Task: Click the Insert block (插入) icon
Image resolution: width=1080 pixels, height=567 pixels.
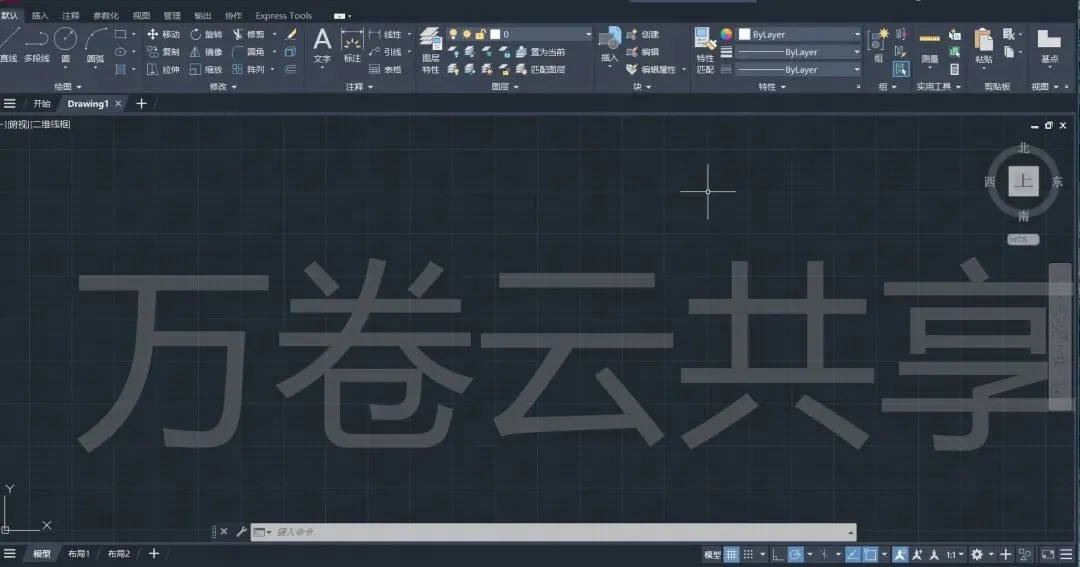Action: pos(610,45)
